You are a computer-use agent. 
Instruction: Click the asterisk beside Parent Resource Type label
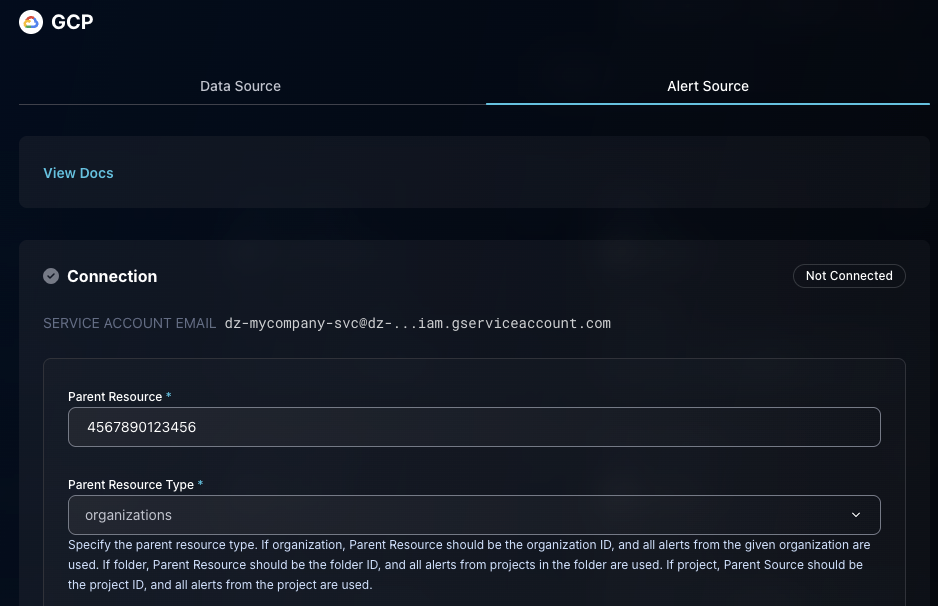(201, 485)
